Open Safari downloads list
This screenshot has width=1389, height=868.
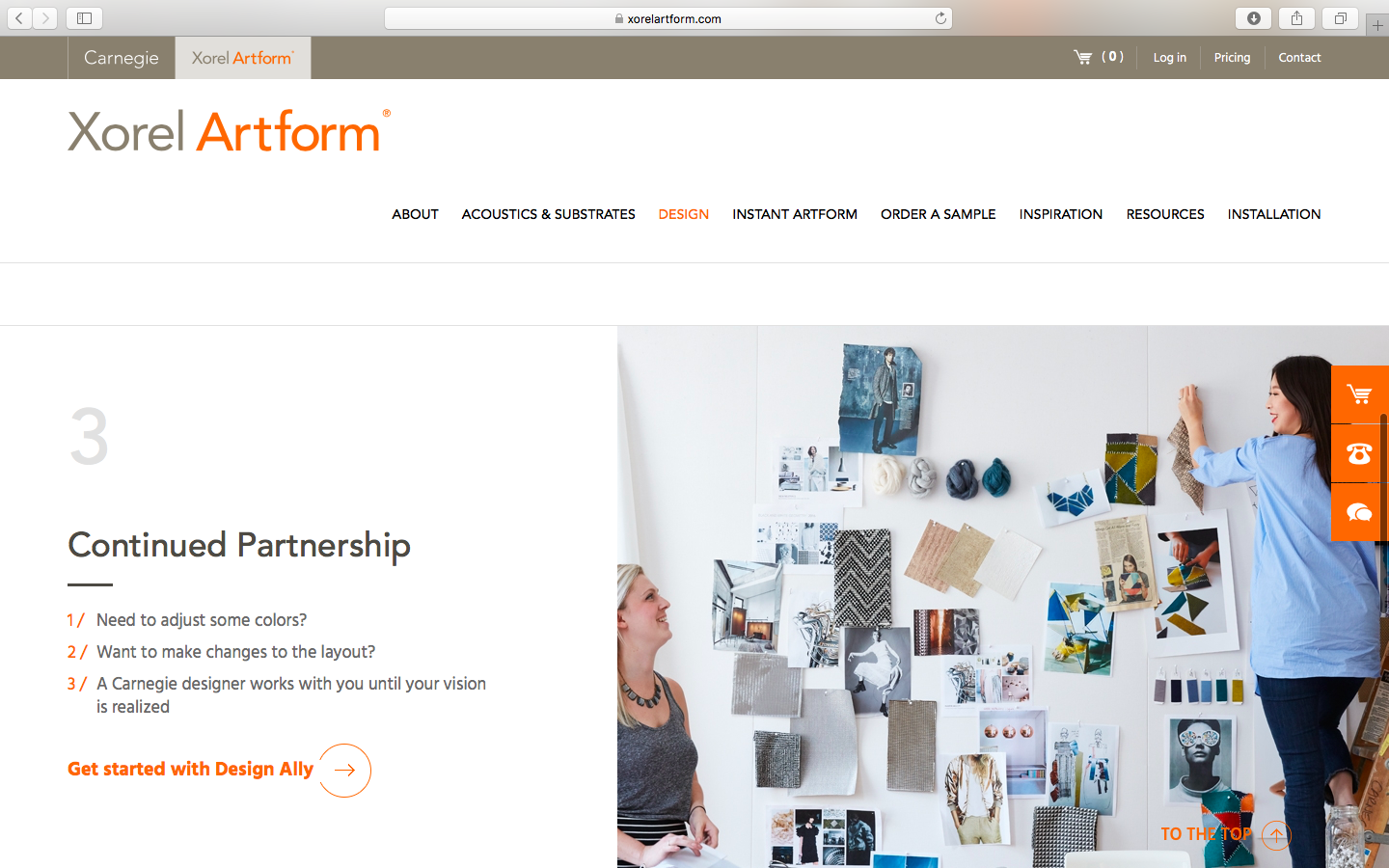(1254, 18)
